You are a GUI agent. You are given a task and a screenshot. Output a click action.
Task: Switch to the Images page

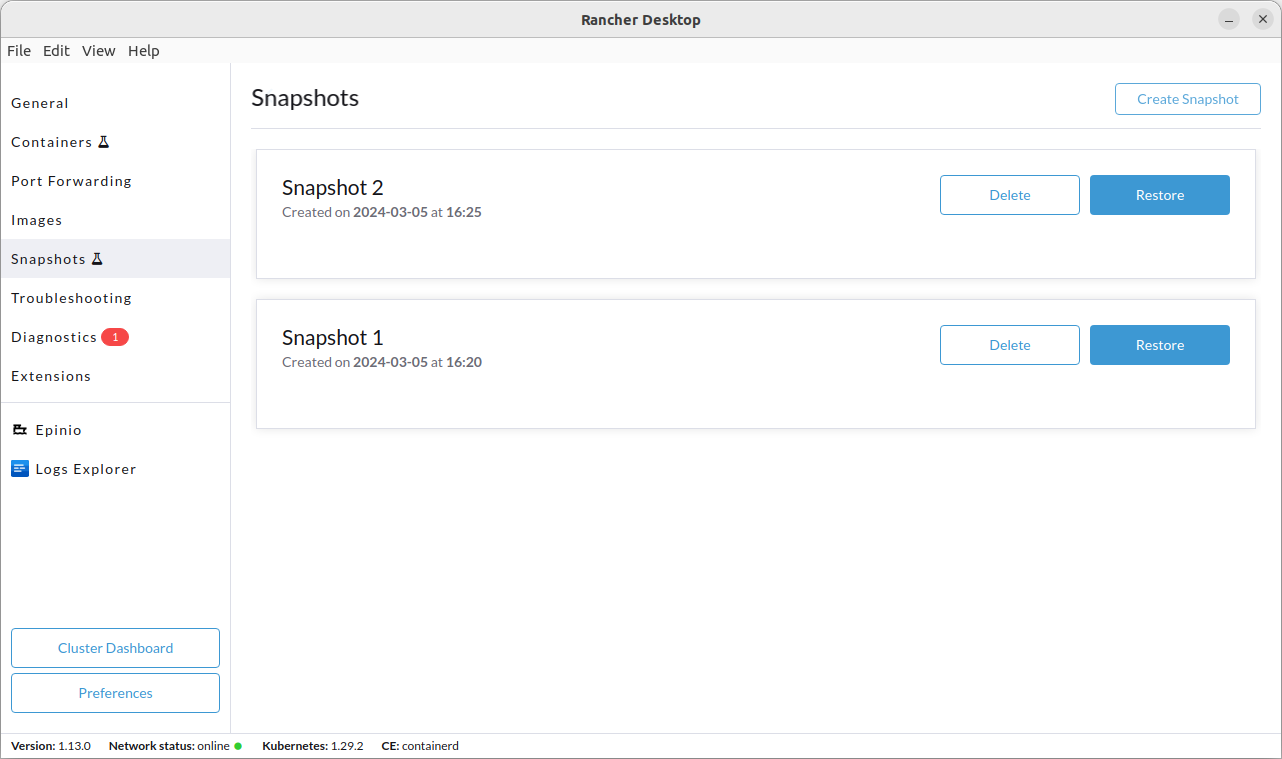click(115, 220)
